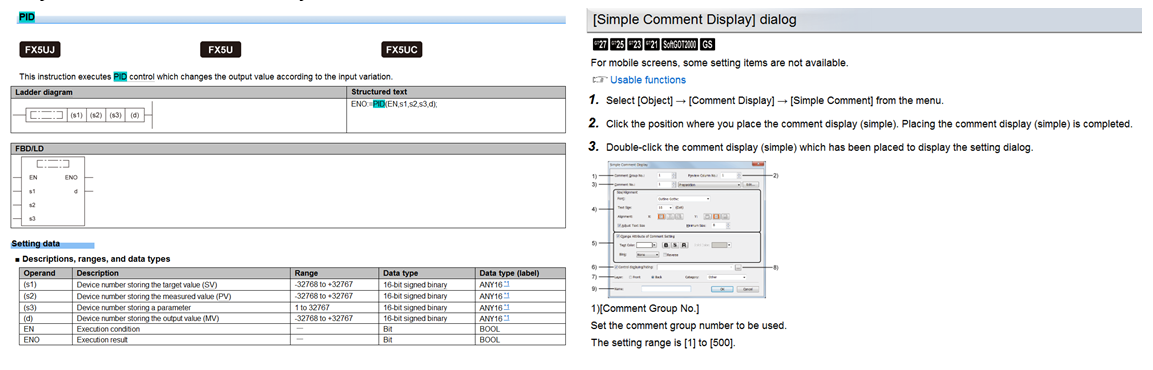Image resolution: width=1153 pixels, height=370 pixels.
Task: Click the Name input field in the dialog image
Action: (666, 289)
